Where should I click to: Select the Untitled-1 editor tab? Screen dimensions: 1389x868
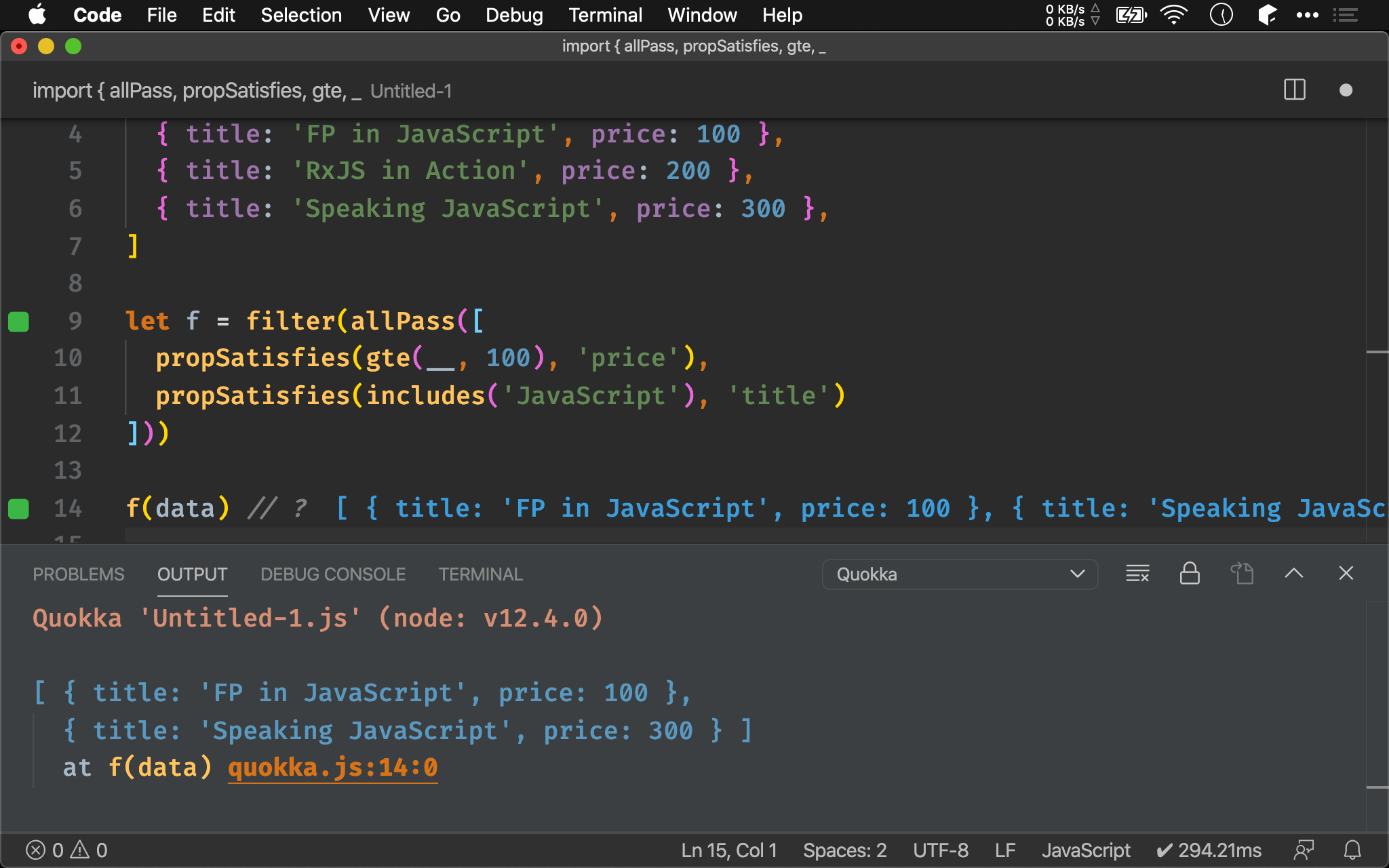coord(242,91)
